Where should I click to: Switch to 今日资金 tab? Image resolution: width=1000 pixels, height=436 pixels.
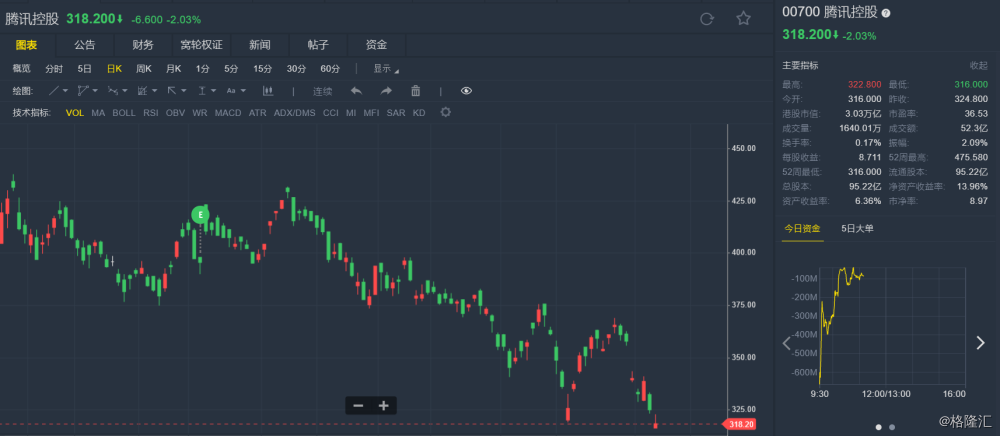pos(802,229)
